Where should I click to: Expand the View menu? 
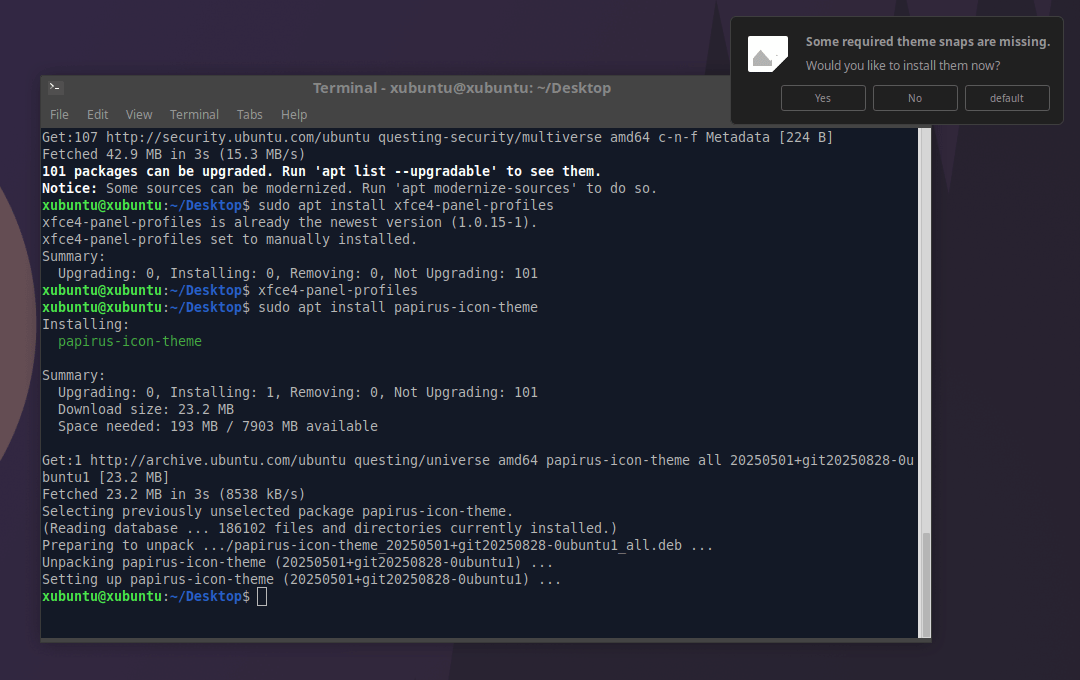tap(139, 114)
